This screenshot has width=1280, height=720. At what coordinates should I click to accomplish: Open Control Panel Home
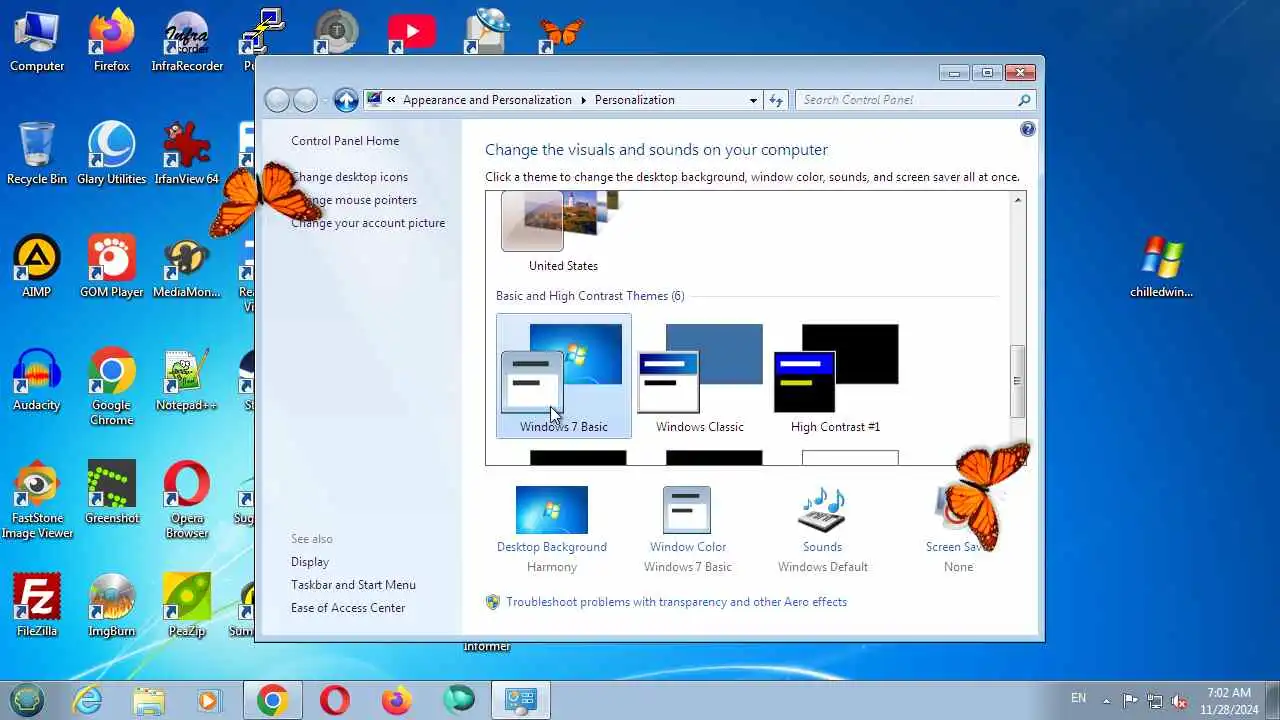[345, 141]
